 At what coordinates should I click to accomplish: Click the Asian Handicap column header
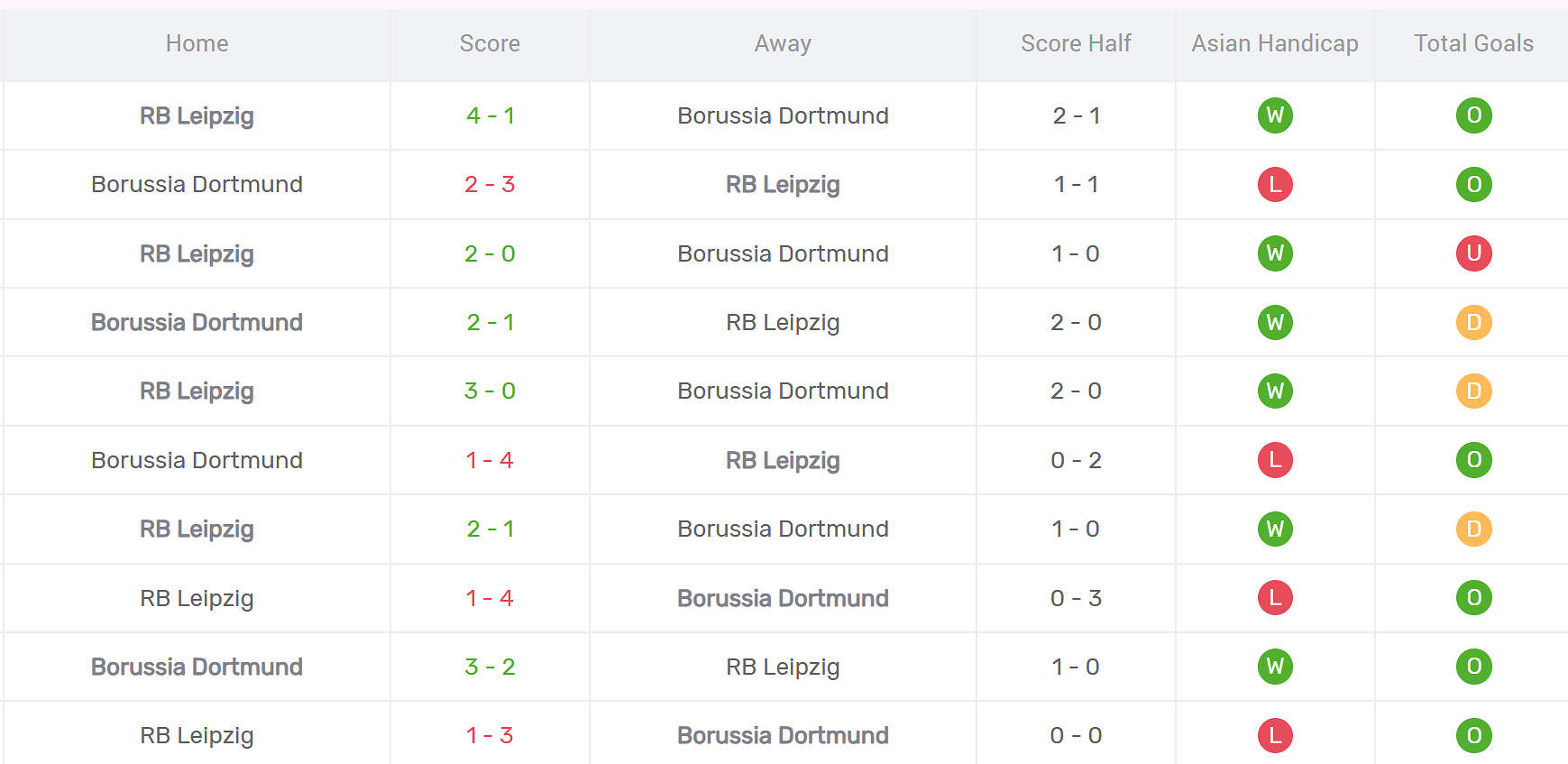[1274, 43]
